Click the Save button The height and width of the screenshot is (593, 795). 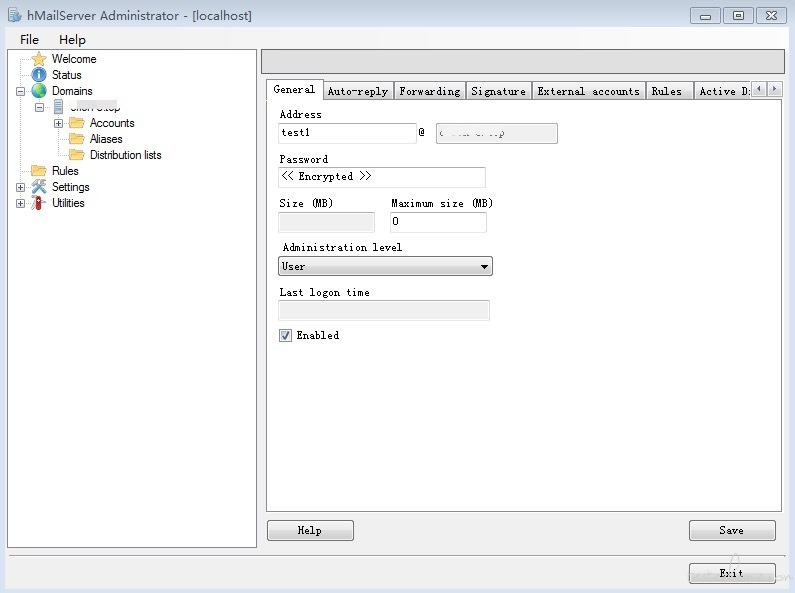(x=732, y=531)
